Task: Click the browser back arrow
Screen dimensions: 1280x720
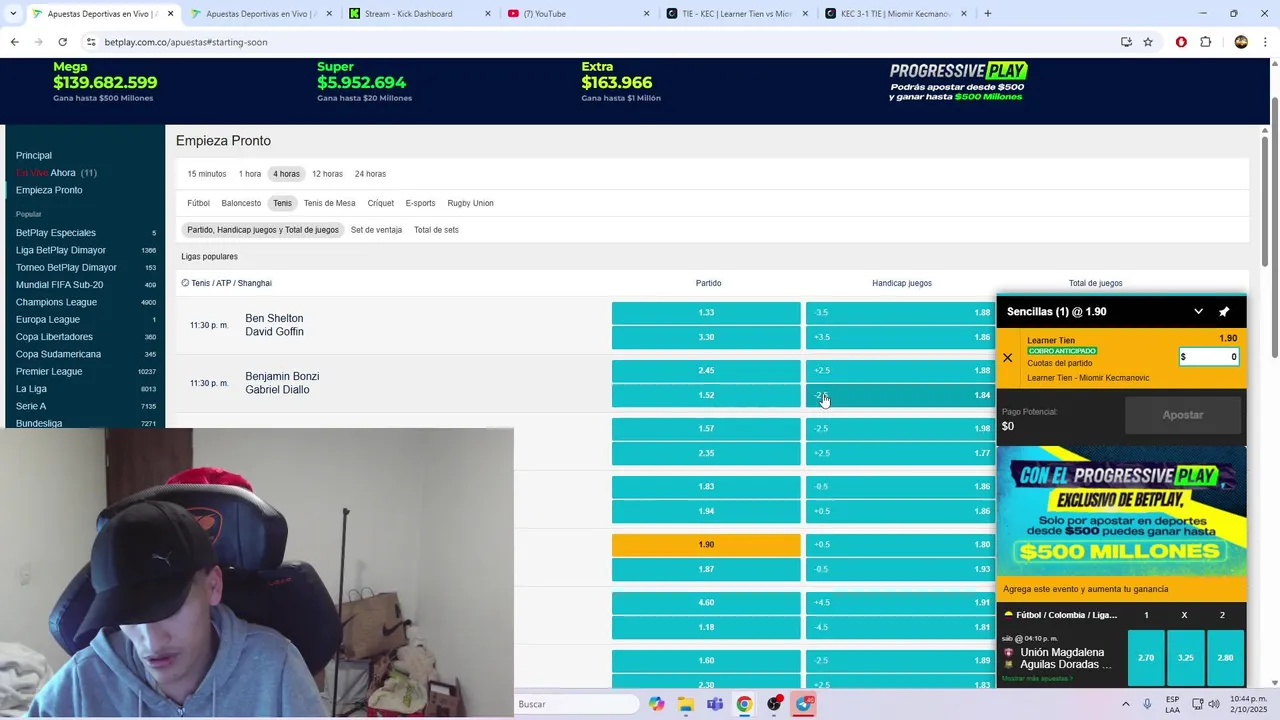Action: click(14, 42)
